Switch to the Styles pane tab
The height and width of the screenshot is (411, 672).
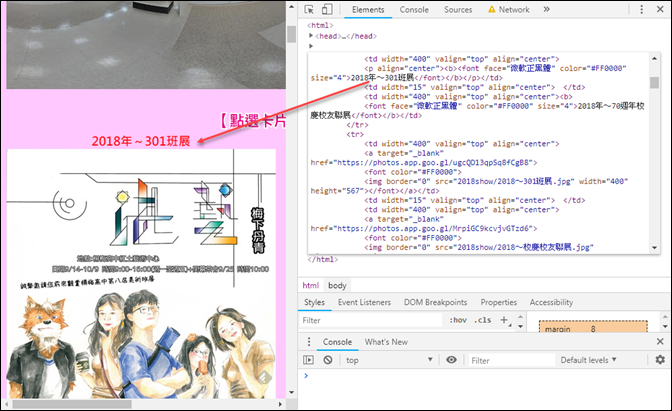point(314,302)
